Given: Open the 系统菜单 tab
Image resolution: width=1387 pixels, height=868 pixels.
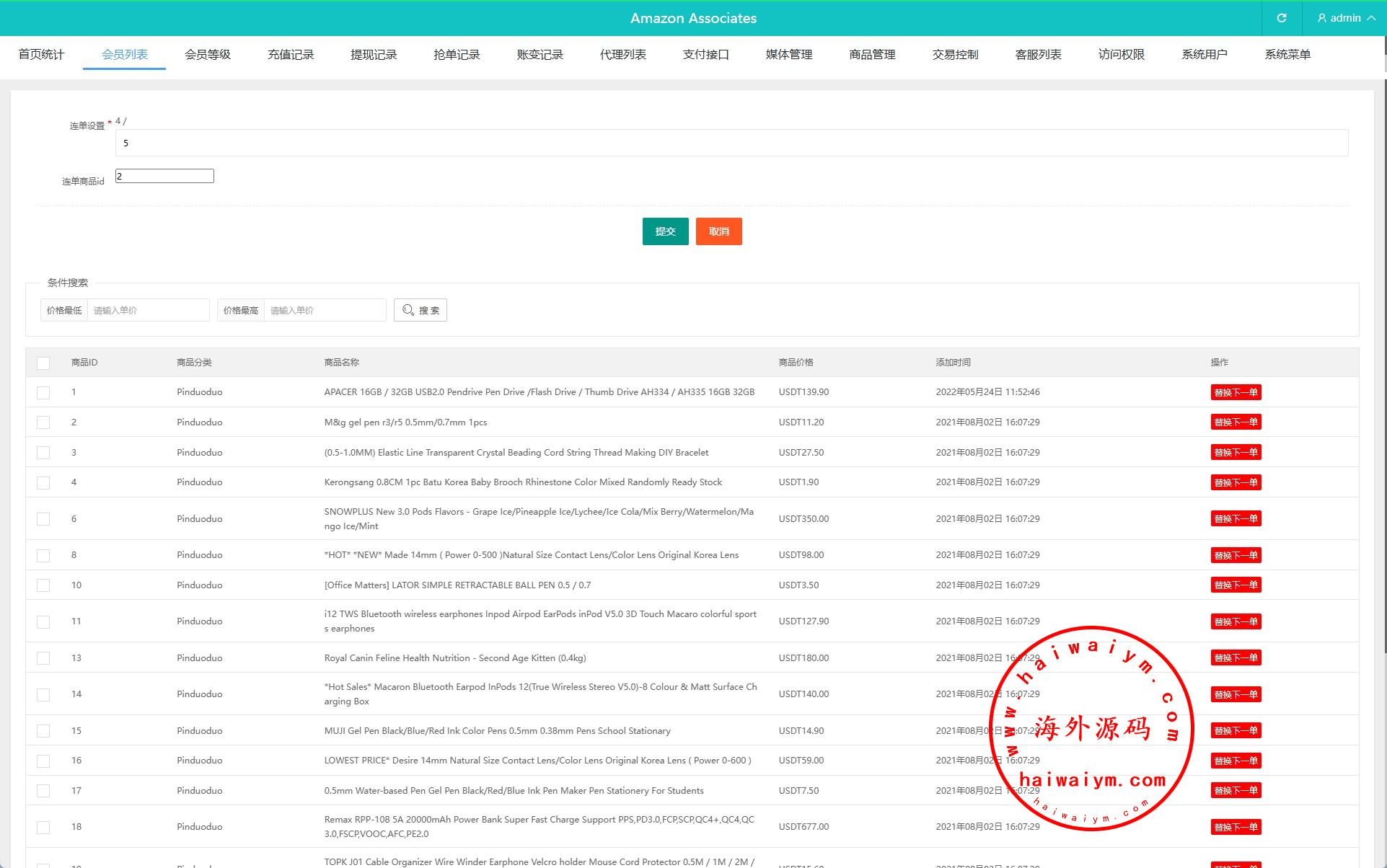Looking at the screenshot, I should click(x=1287, y=54).
